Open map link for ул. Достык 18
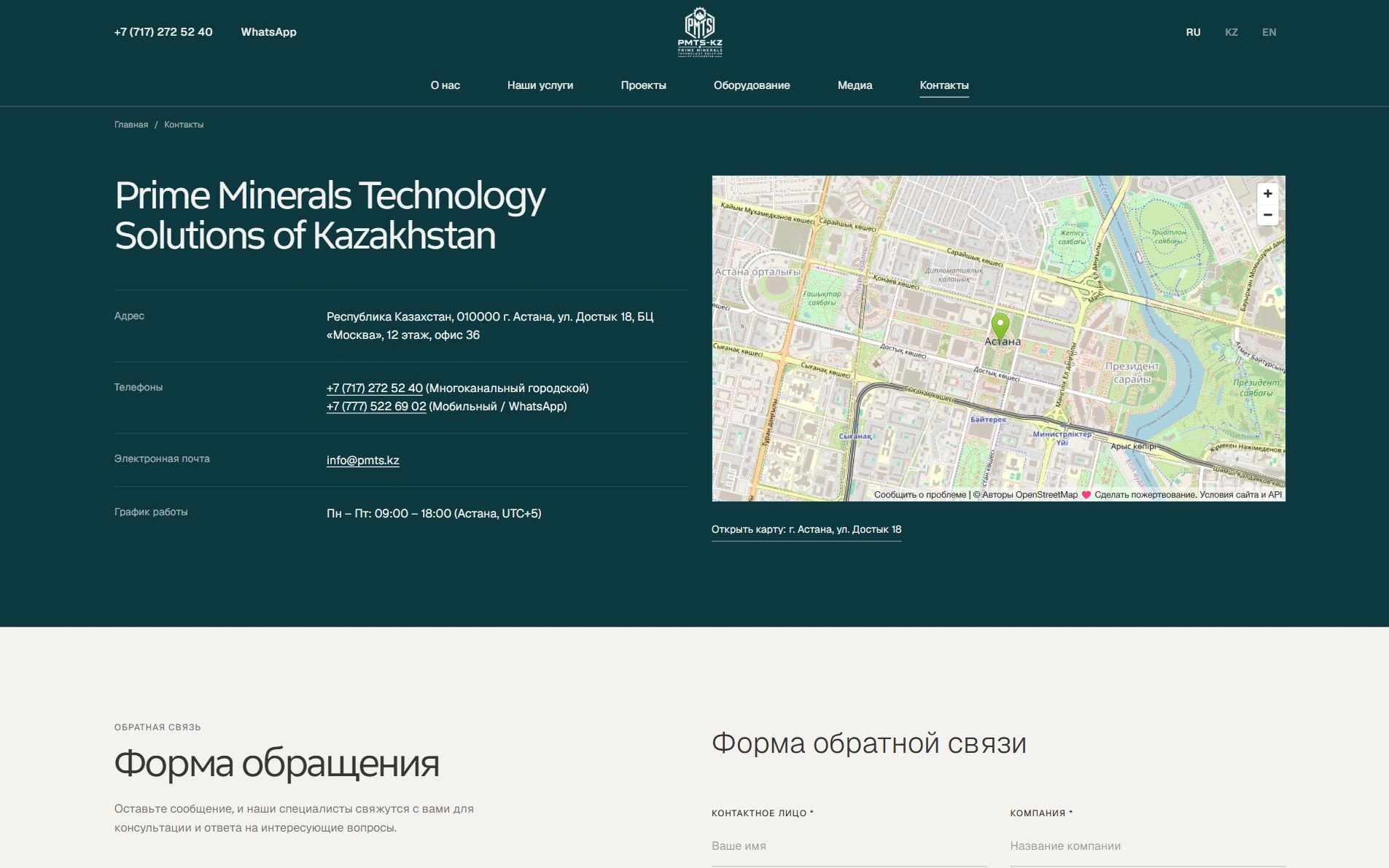1389x868 pixels. (806, 530)
